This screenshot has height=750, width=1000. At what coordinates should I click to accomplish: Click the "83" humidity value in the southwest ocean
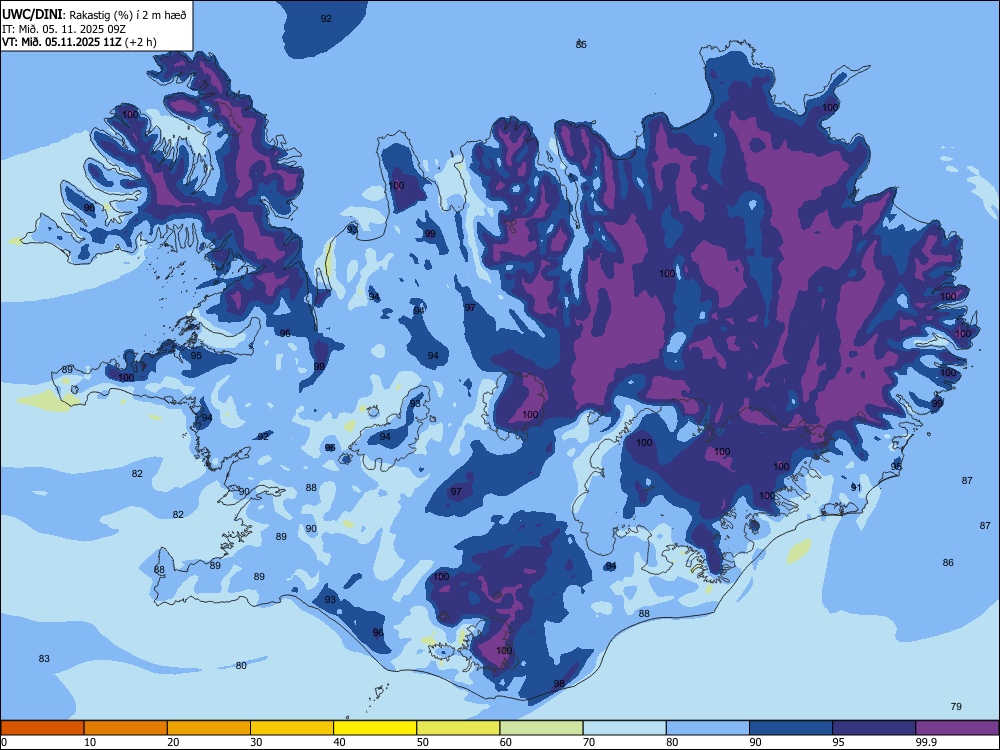pyautogui.click(x=44, y=659)
